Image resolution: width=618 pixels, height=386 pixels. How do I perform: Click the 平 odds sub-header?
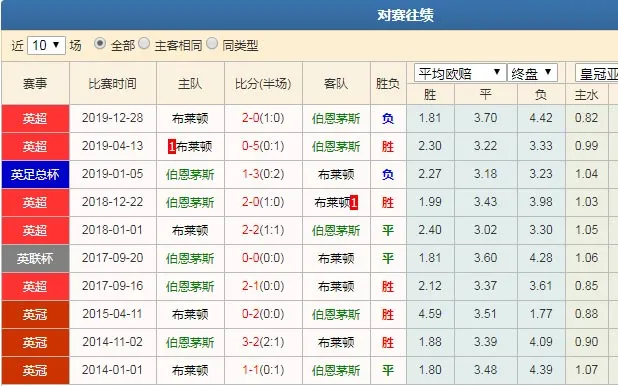pyautogui.click(x=486, y=95)
